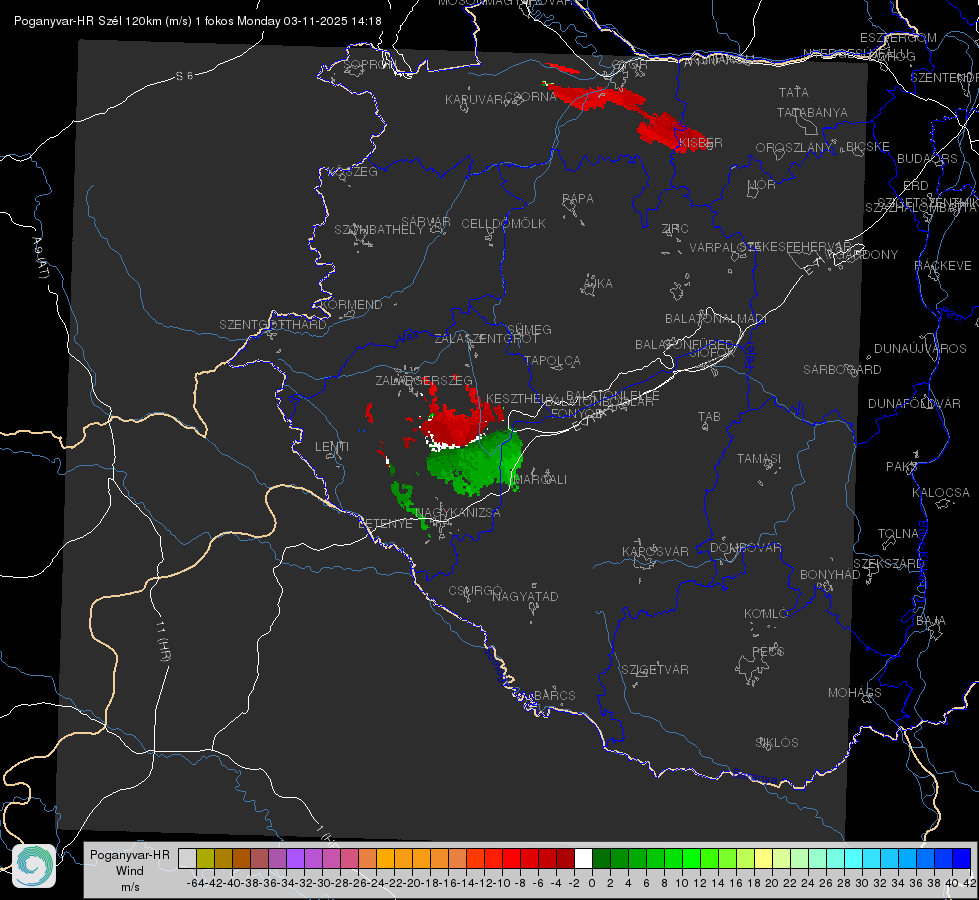Screen dimensions: 979x900
Task: Click the S 6 road label
Action: click(x=184, y=76)
